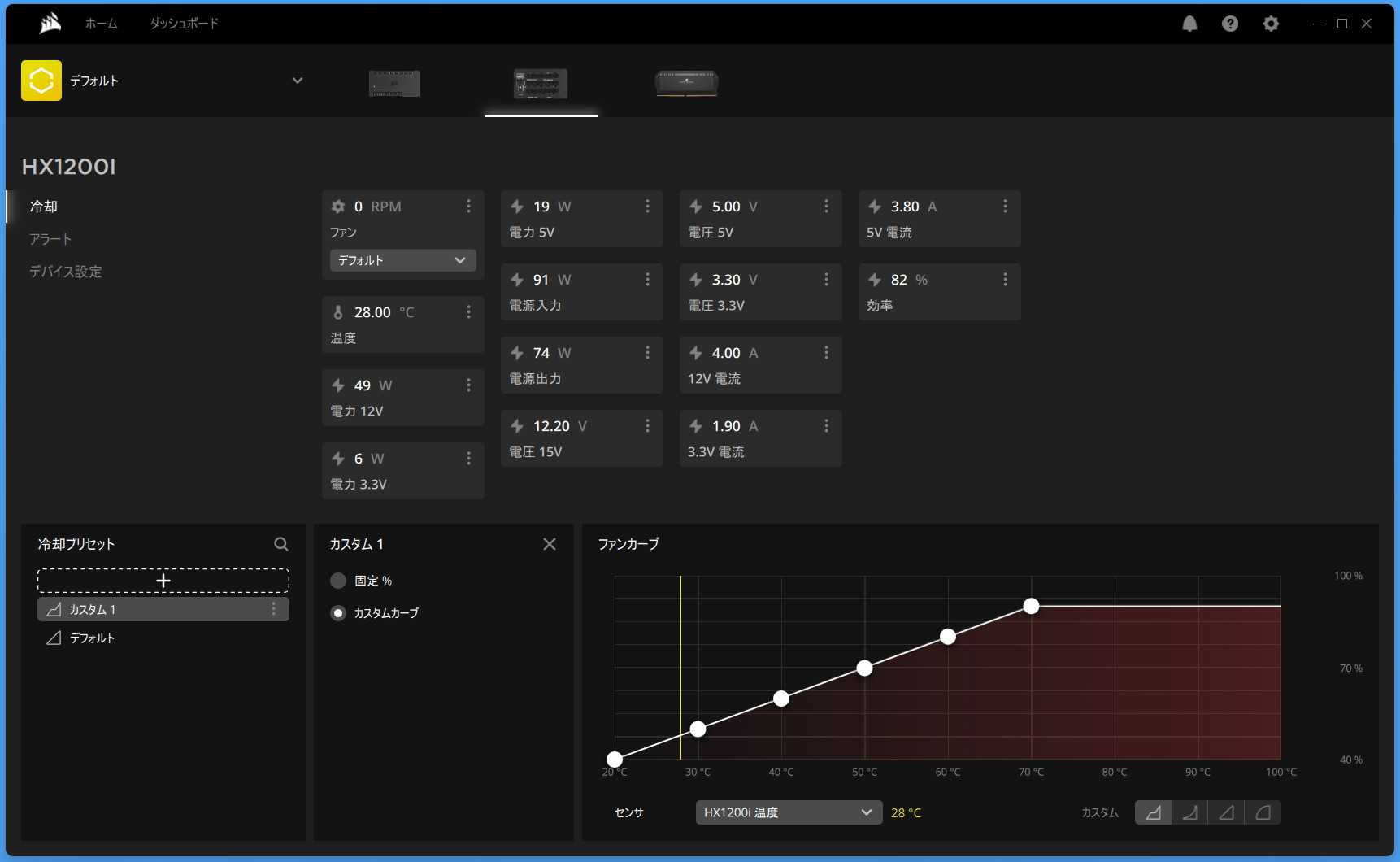Viewport: 1400px width, 862px height.
Task: Select the カスタムカーブ radio button
Action: pyautogui.click(x=338, y=613)
